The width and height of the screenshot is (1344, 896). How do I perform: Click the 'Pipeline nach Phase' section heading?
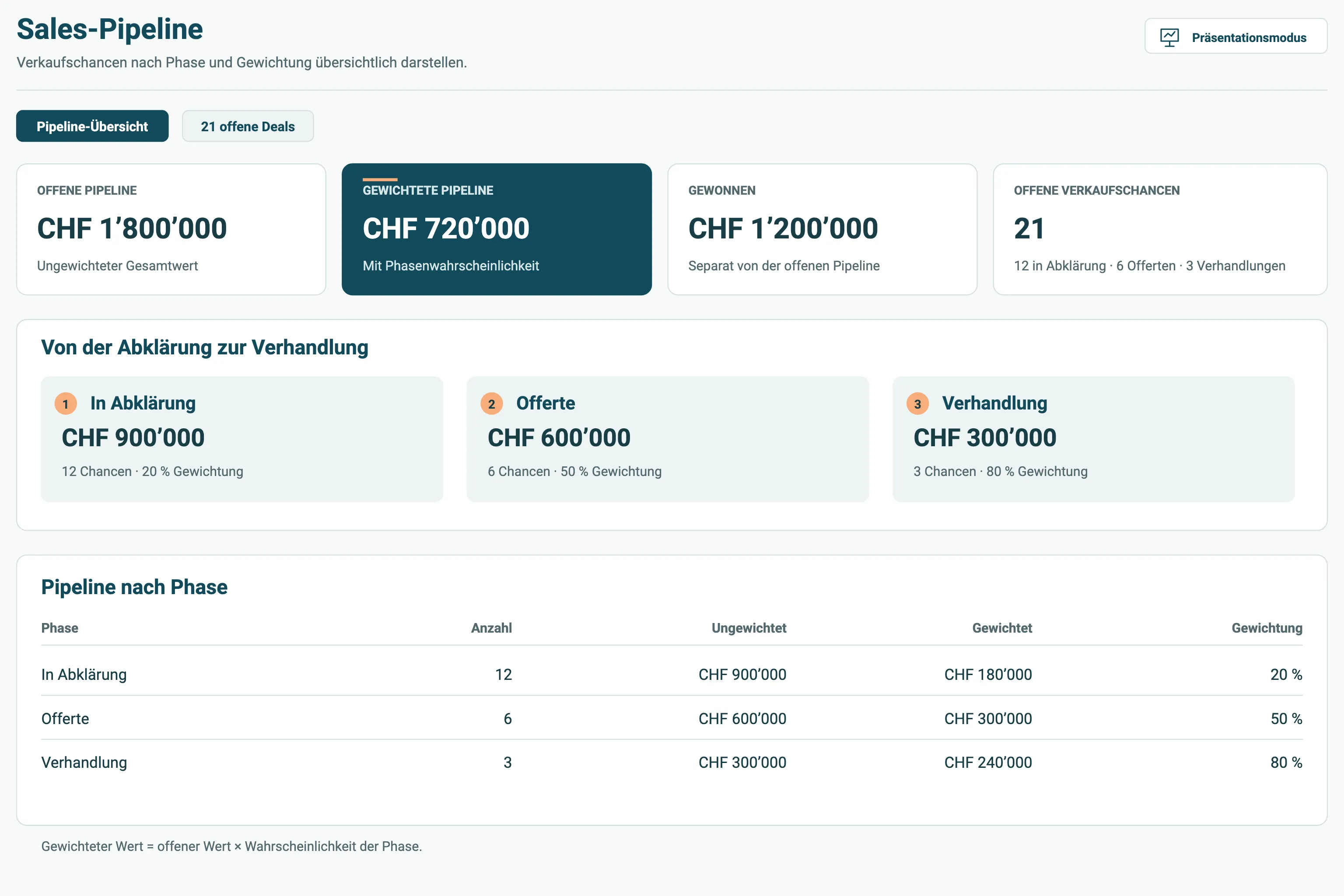coord(134,587)
